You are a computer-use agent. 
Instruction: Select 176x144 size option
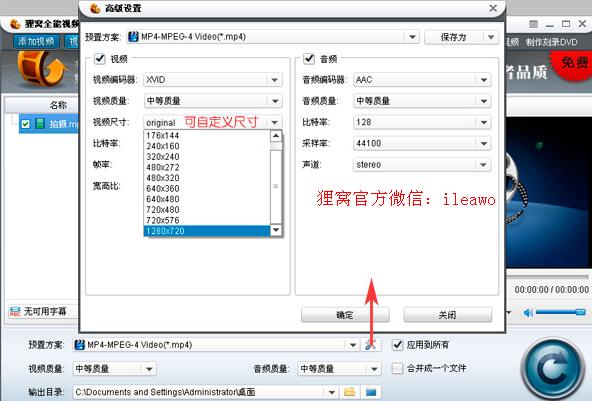coord(207,135)
